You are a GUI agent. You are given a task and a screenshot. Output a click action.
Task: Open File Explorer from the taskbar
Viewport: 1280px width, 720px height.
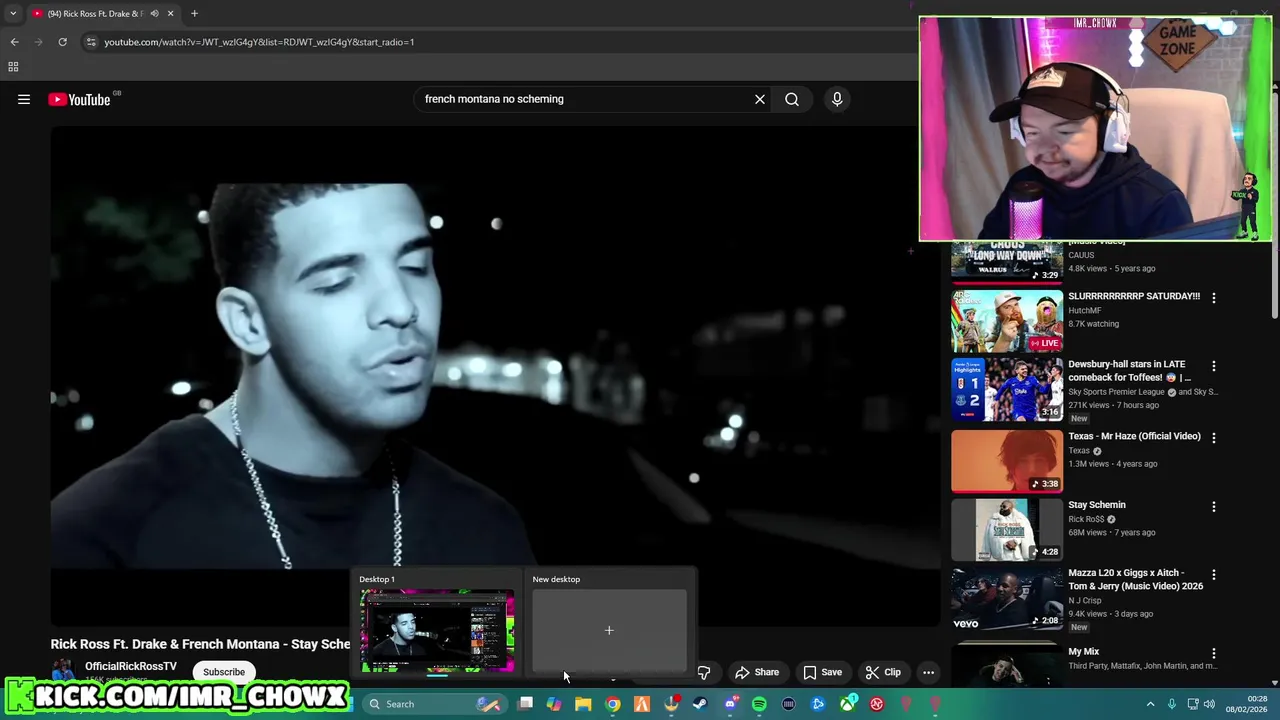coord(583,704)
